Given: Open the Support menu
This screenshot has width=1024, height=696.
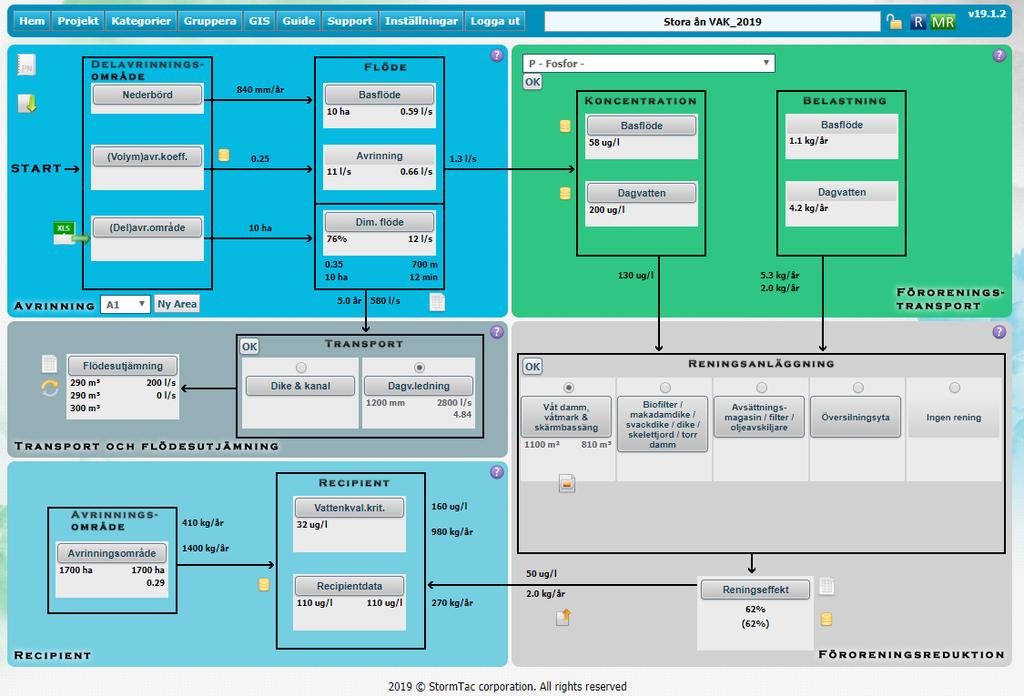Looking at the screenshot, I should (349, 21).
